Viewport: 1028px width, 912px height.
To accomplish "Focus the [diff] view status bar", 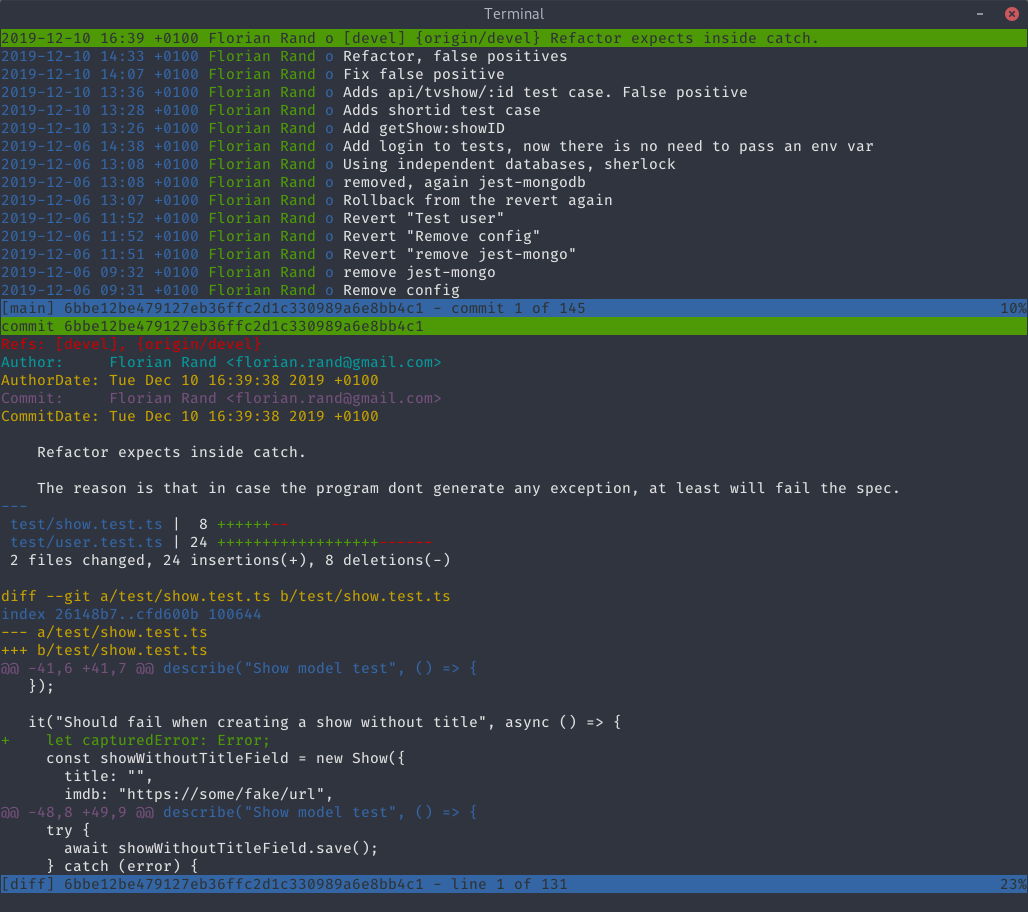I will click(x=513, y=884).
